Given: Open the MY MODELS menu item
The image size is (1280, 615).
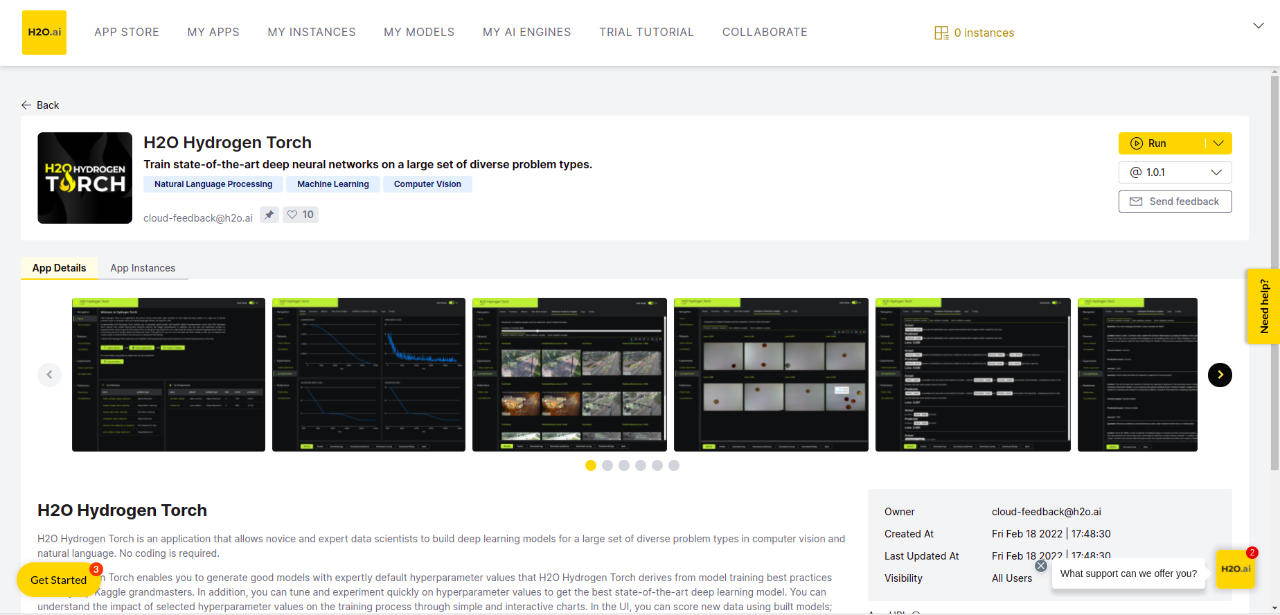Looking at the screenshot, I should [x=419, y=32].
